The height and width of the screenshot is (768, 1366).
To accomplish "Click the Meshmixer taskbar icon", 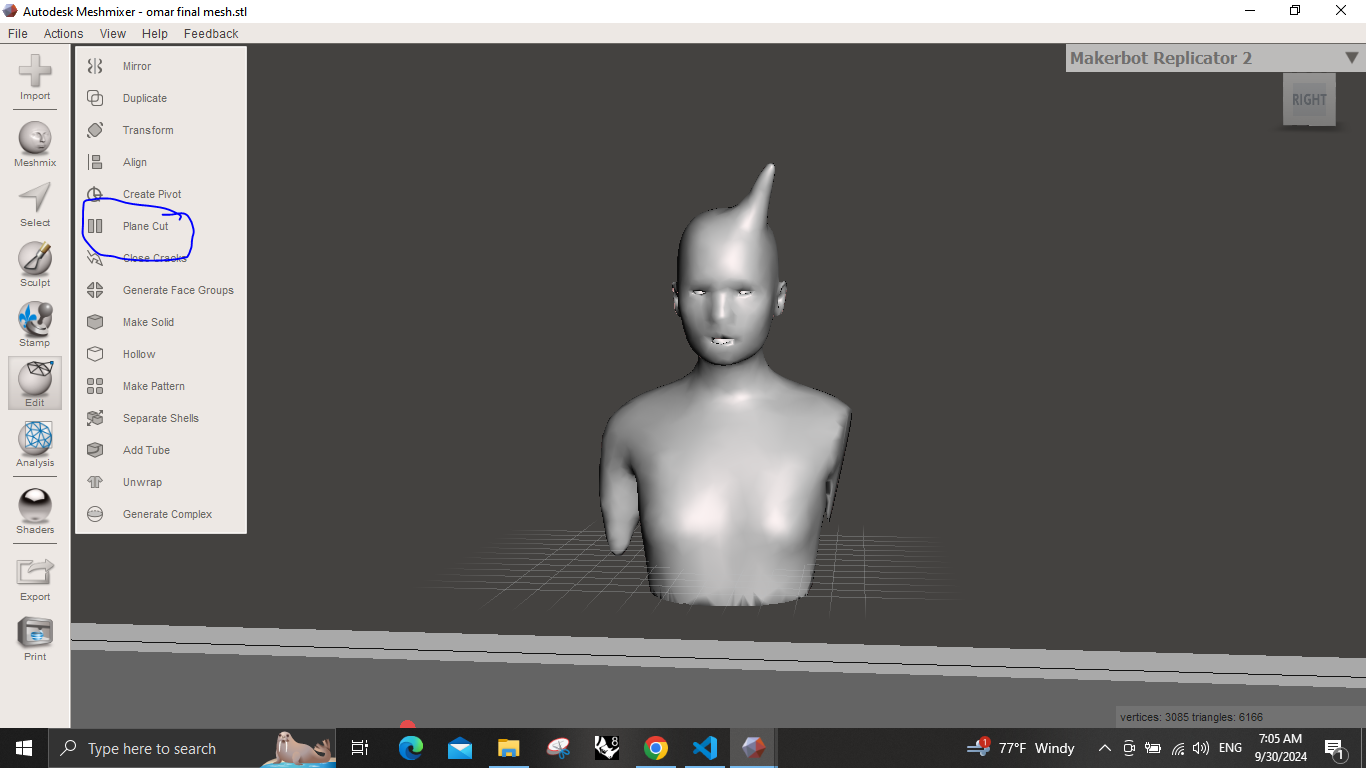I will pos(754,748).
